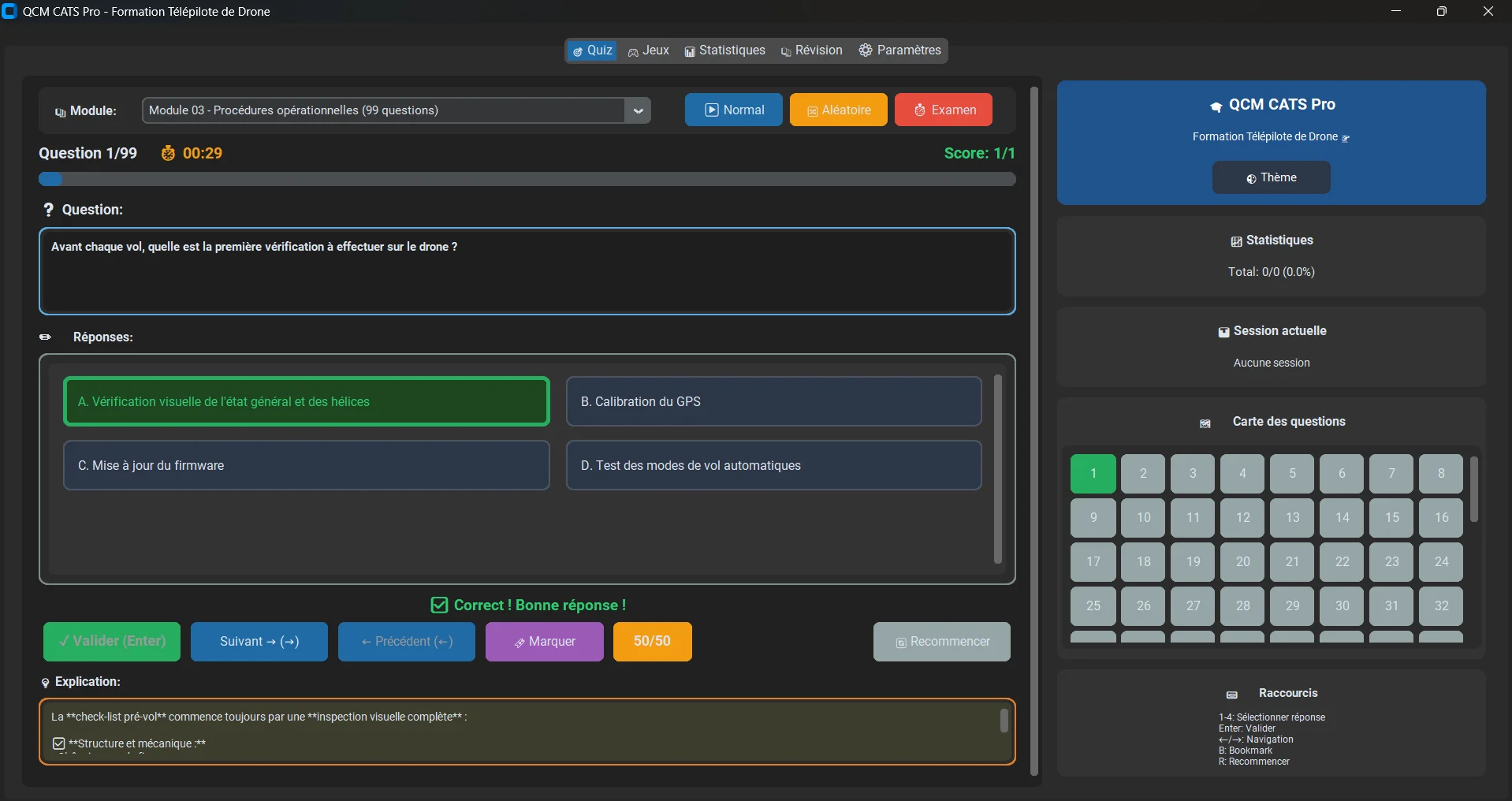1512x801 pixels.
Task: Go to next question with Suivant
Action: coord(259,642)
